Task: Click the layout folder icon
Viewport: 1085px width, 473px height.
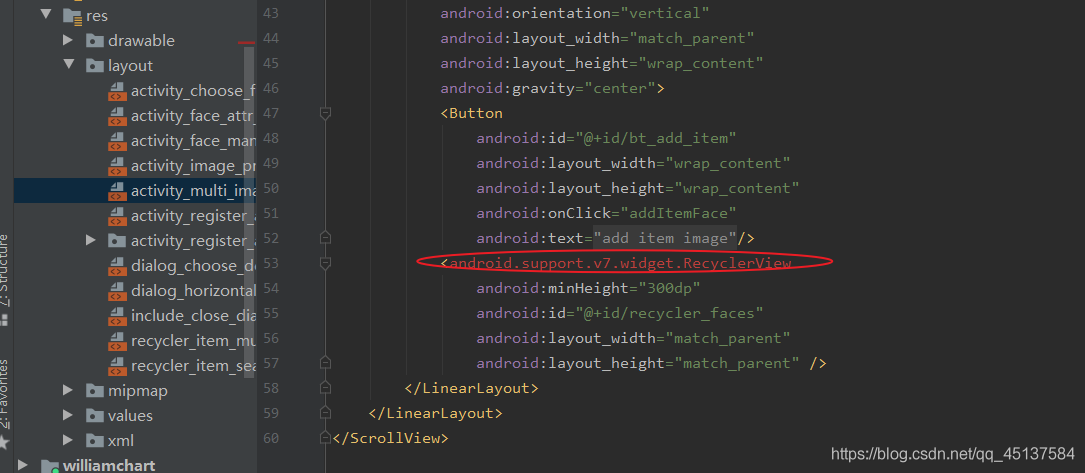Action: pyautogui.click(x=95, y=66)
